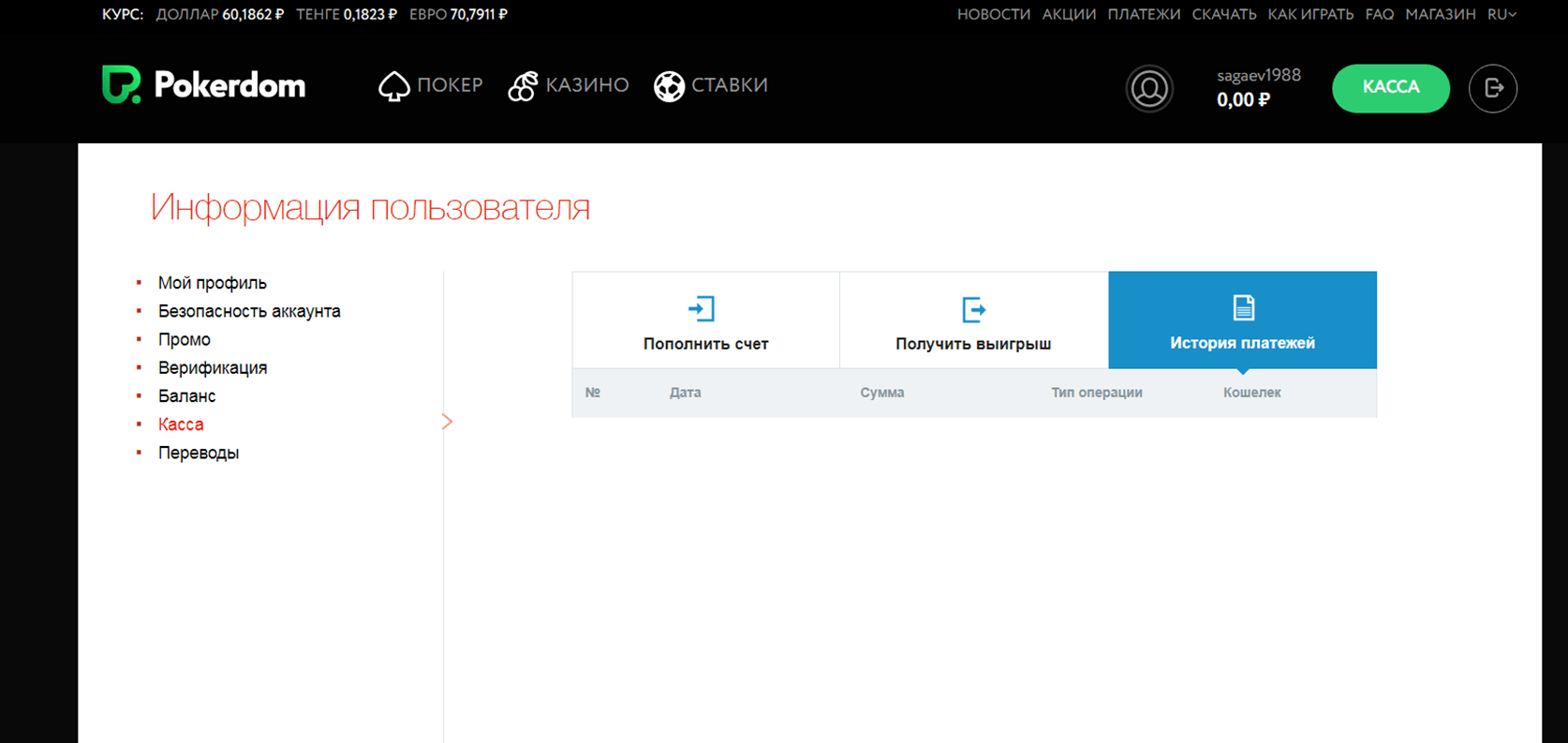The height and width of the screenshot is (743, 1568).
Task: Open the НОВОСТИ top menu item
Action: [x=993, y=14]
